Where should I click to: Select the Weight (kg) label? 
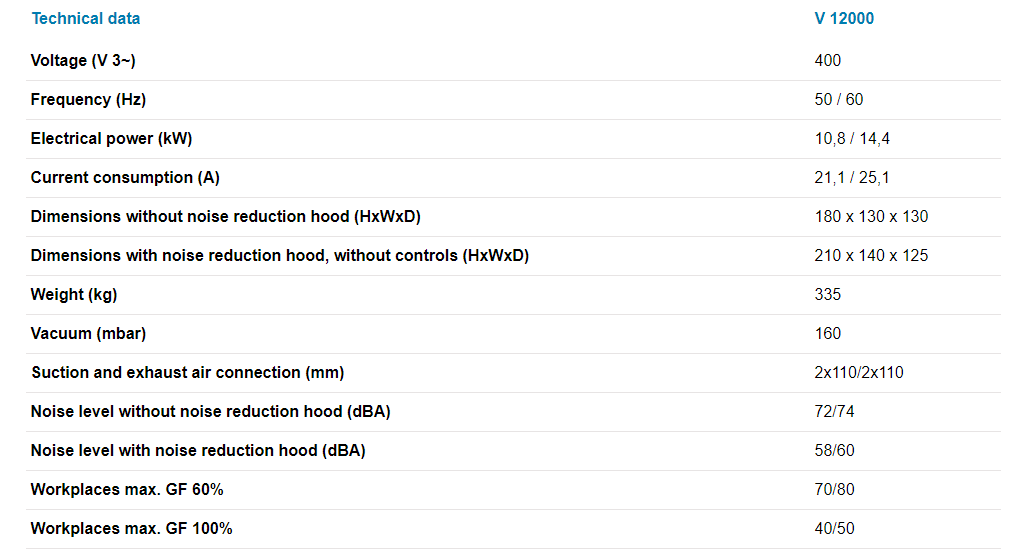(74, 294)
